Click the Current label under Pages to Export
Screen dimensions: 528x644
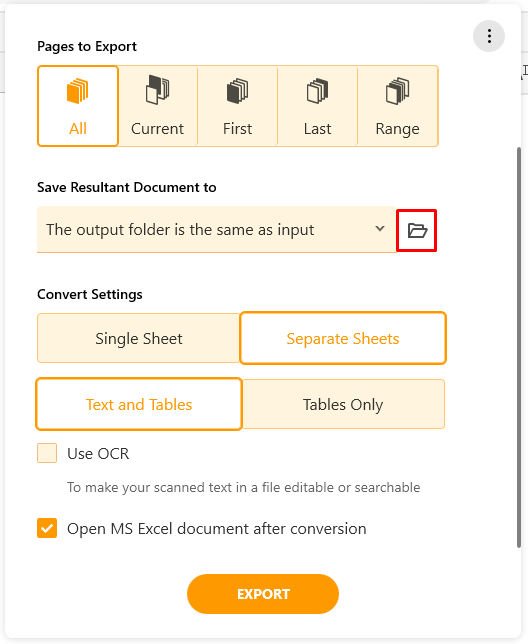157,129
